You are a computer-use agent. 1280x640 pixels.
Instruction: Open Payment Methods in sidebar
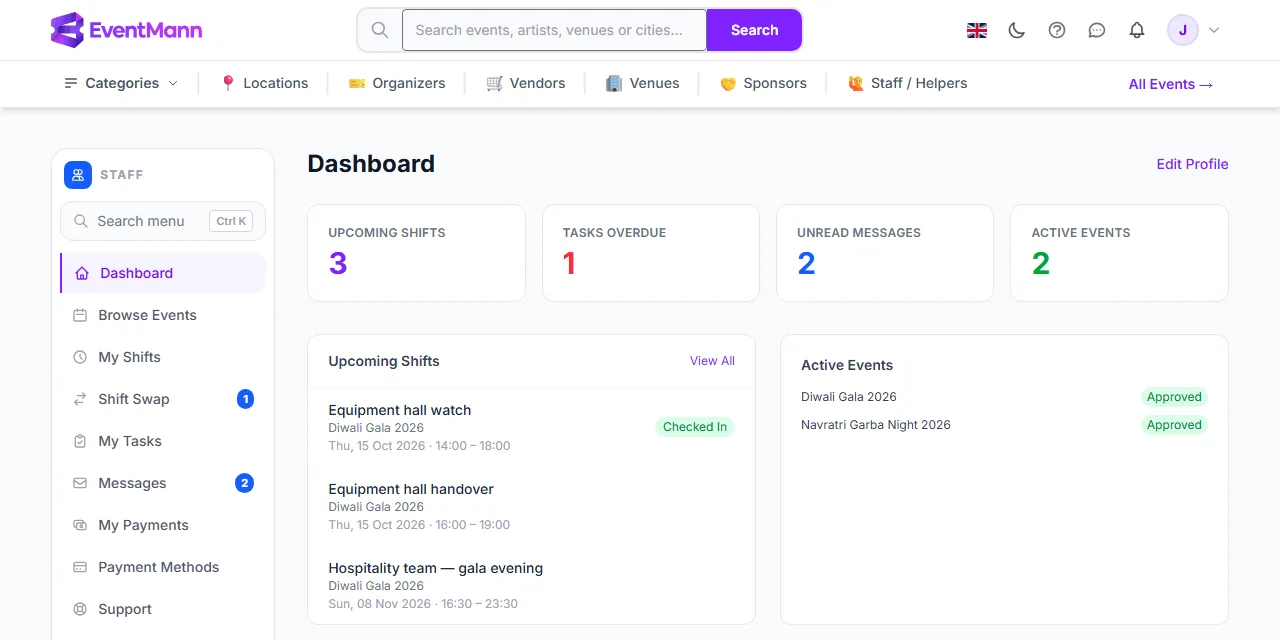163,567
